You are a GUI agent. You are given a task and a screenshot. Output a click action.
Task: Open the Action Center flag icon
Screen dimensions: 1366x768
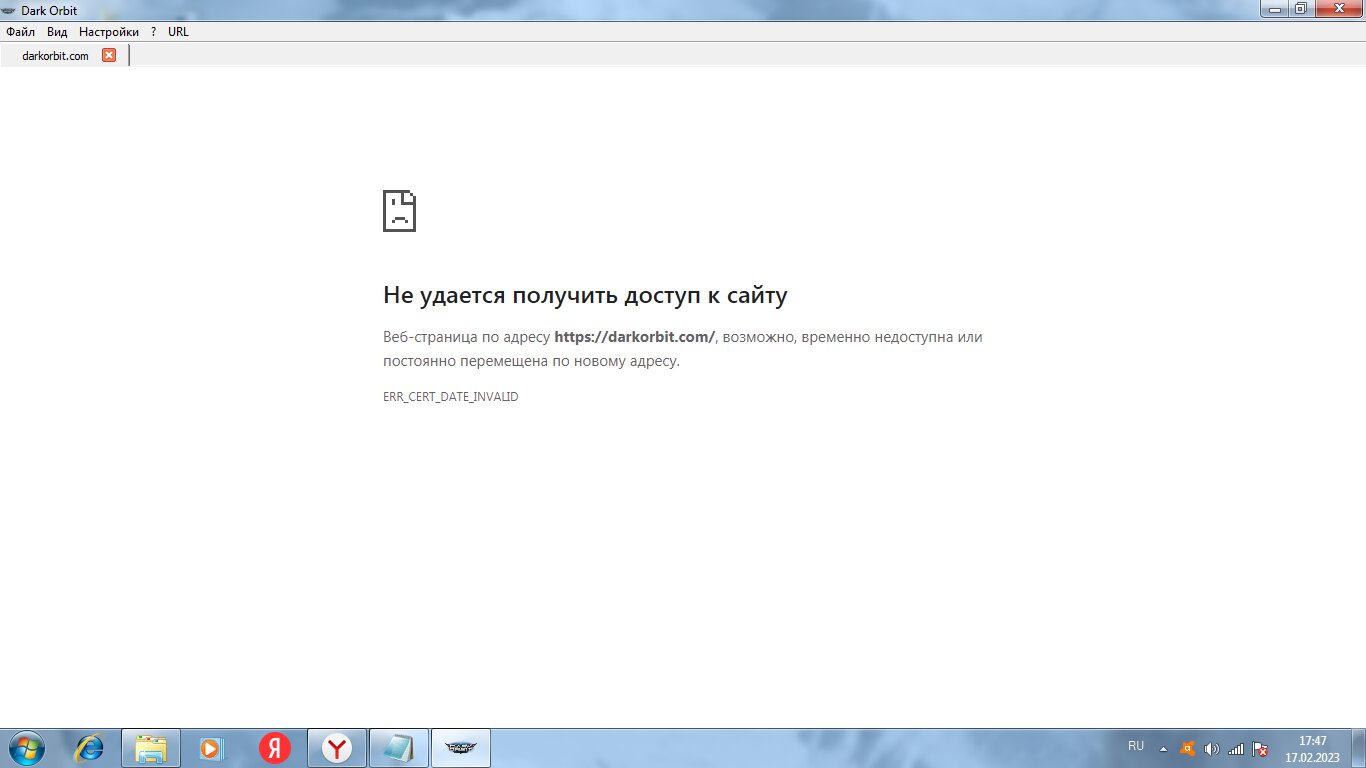click(x=1261, y=748)
